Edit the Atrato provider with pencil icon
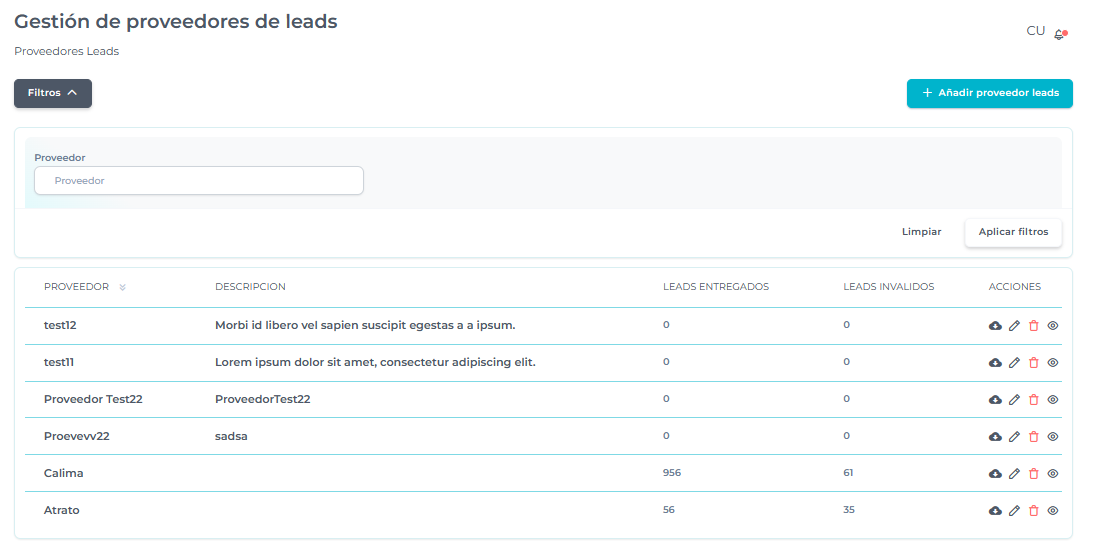Screen dimensions: 1093x557 (1014, 511)
